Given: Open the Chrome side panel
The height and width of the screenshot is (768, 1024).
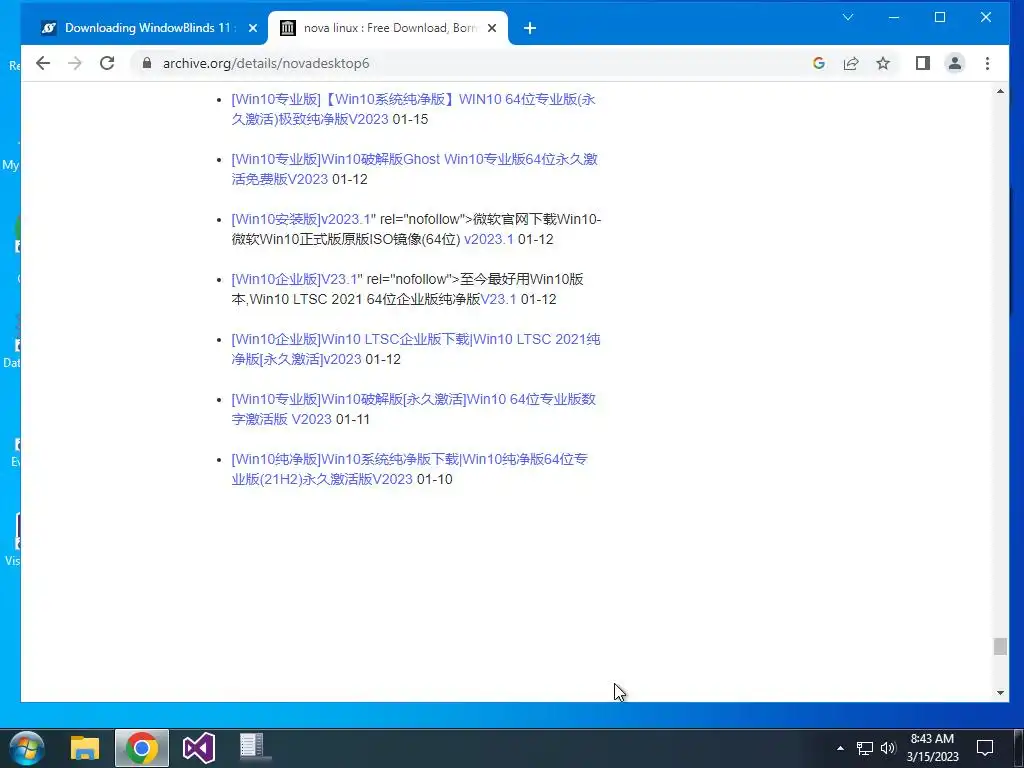Looking at the screenshot, I should pyautogui.click(x=922, y=63).
